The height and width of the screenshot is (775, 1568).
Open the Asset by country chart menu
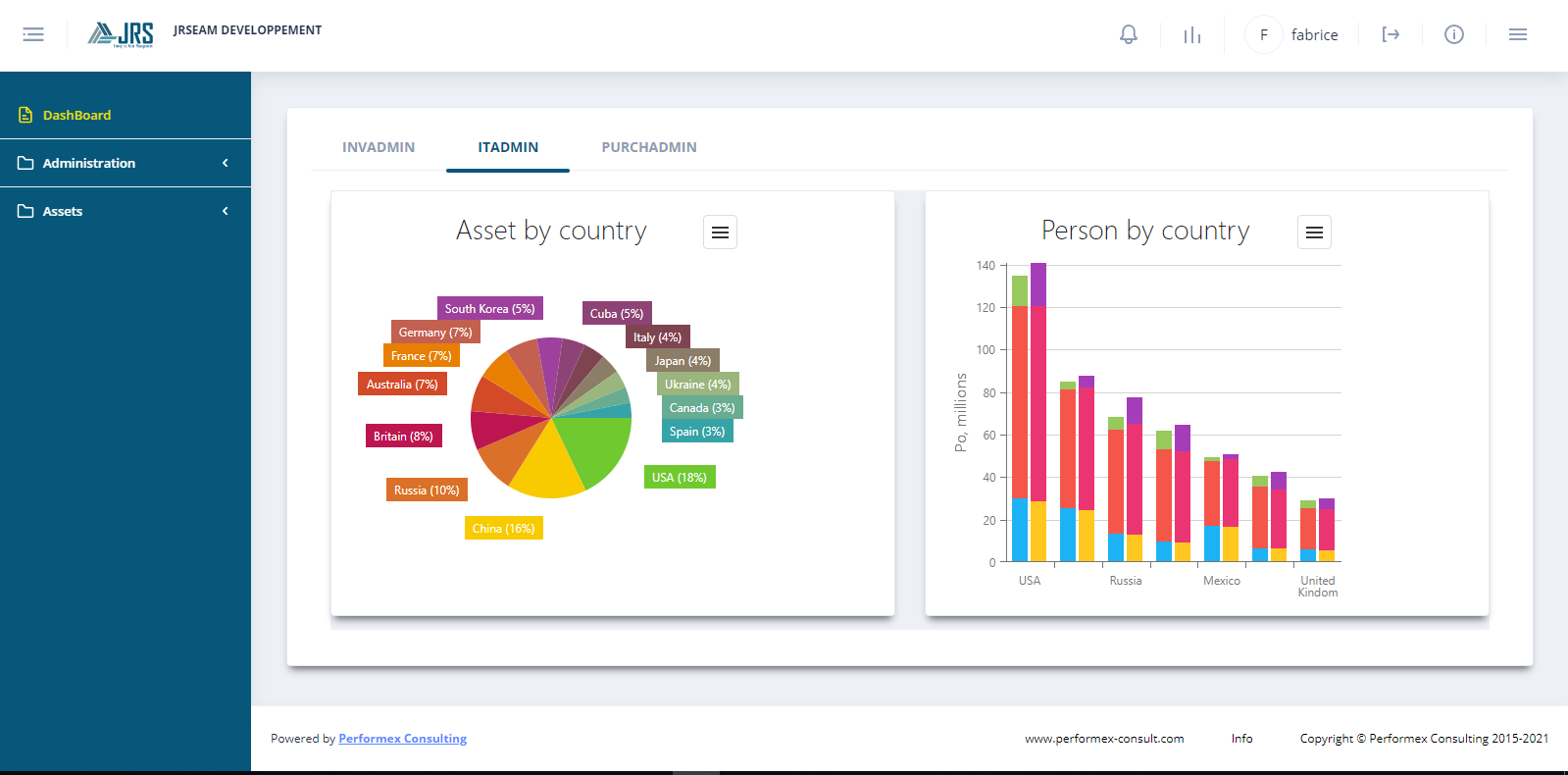(x=720, y=232)
